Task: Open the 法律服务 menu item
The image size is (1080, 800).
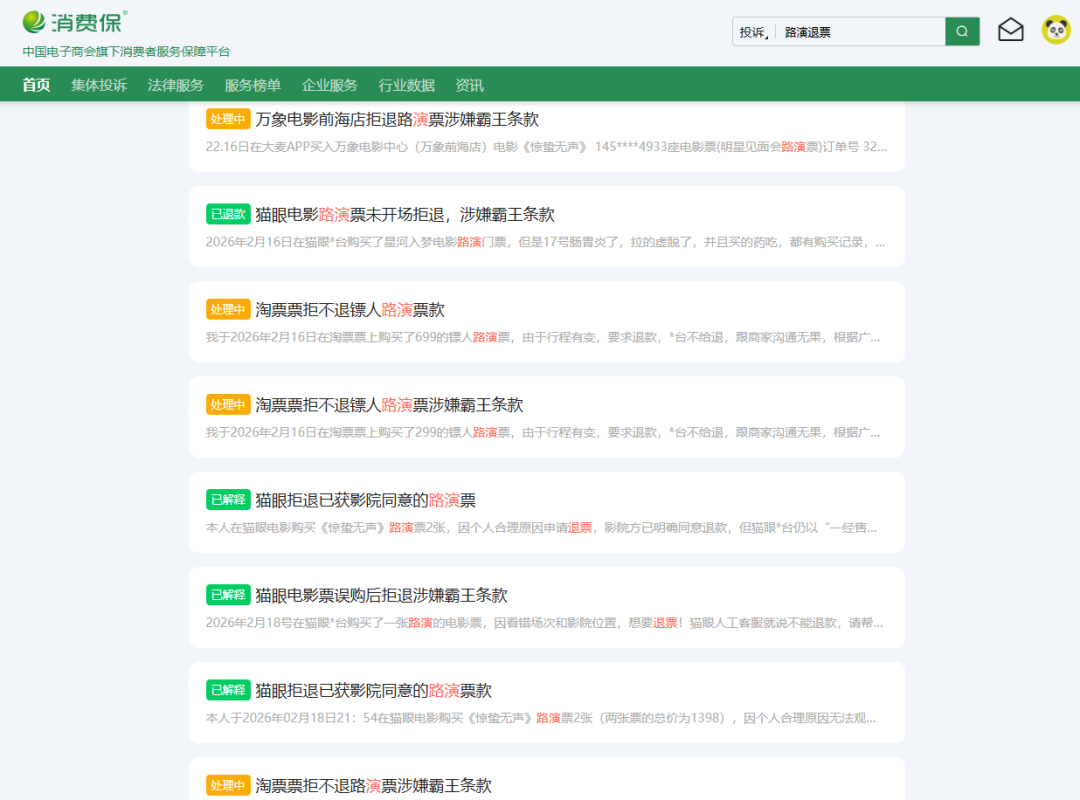Action: click(x=176, y=85)
